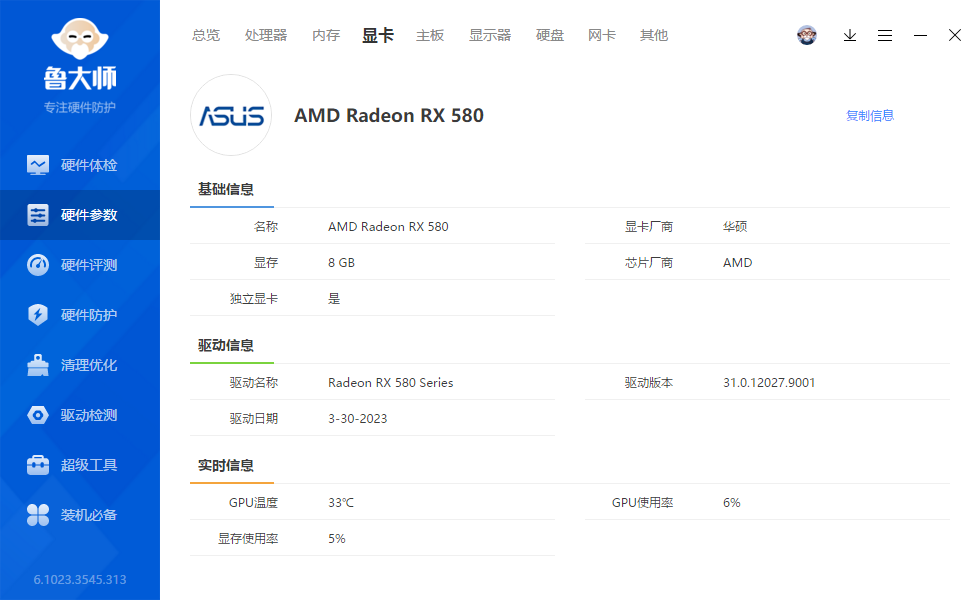The height and width of the screenshot is (600, 980).
Task: Click the 专注硬件防护 slogan text
Action: pyautogui.click(x=80, y=108)
